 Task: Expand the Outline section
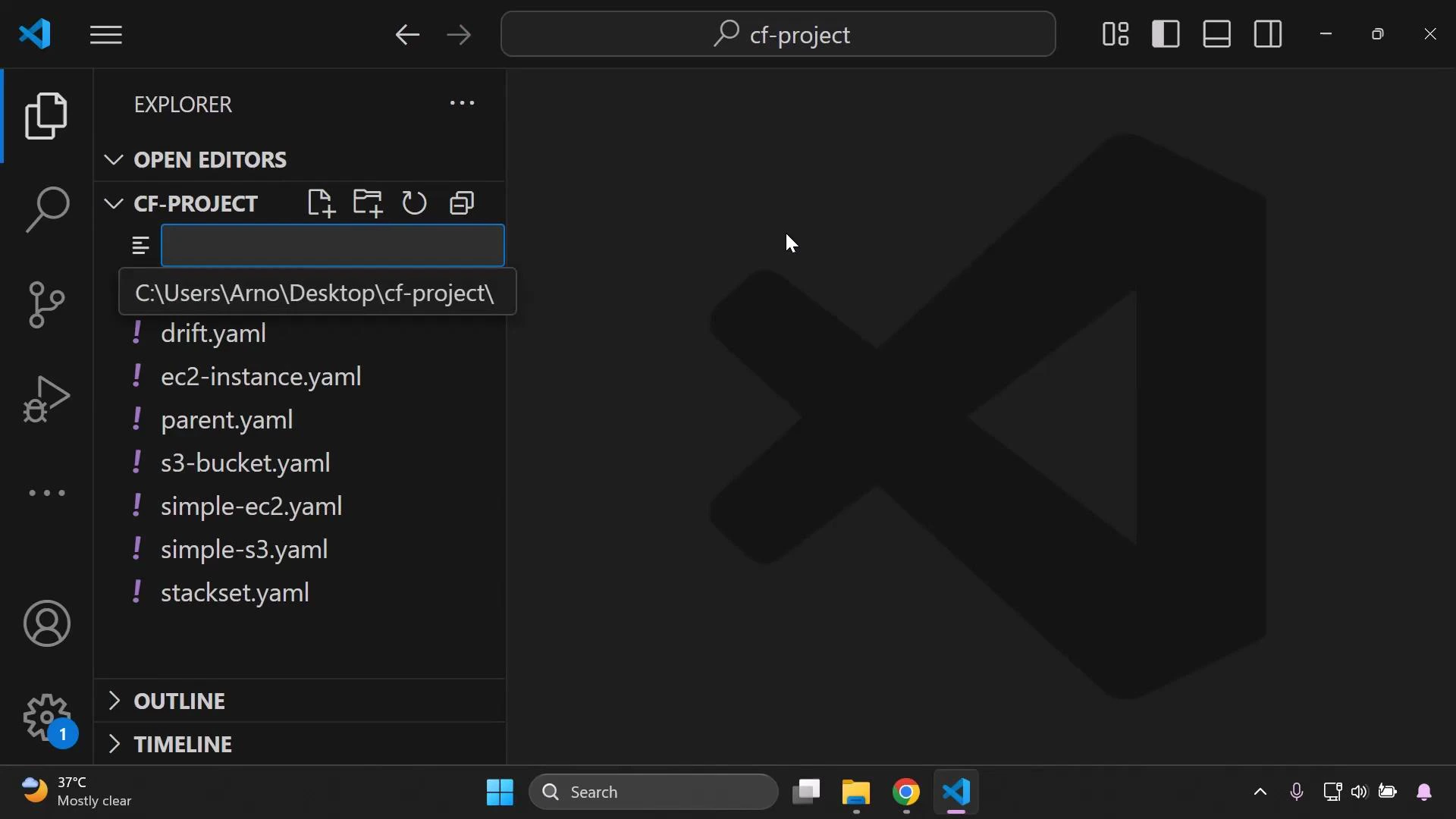click(114, 701)
